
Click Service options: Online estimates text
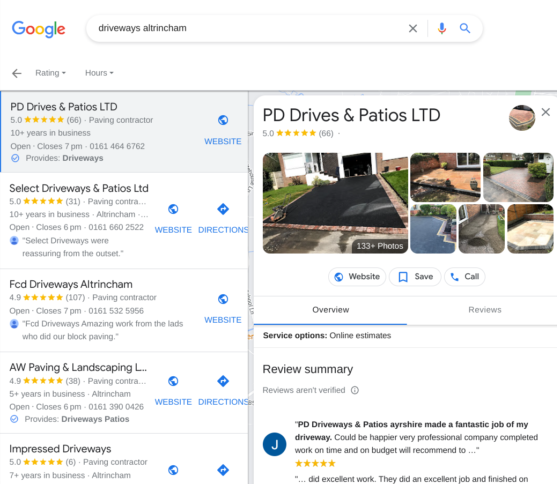point(327,335)
